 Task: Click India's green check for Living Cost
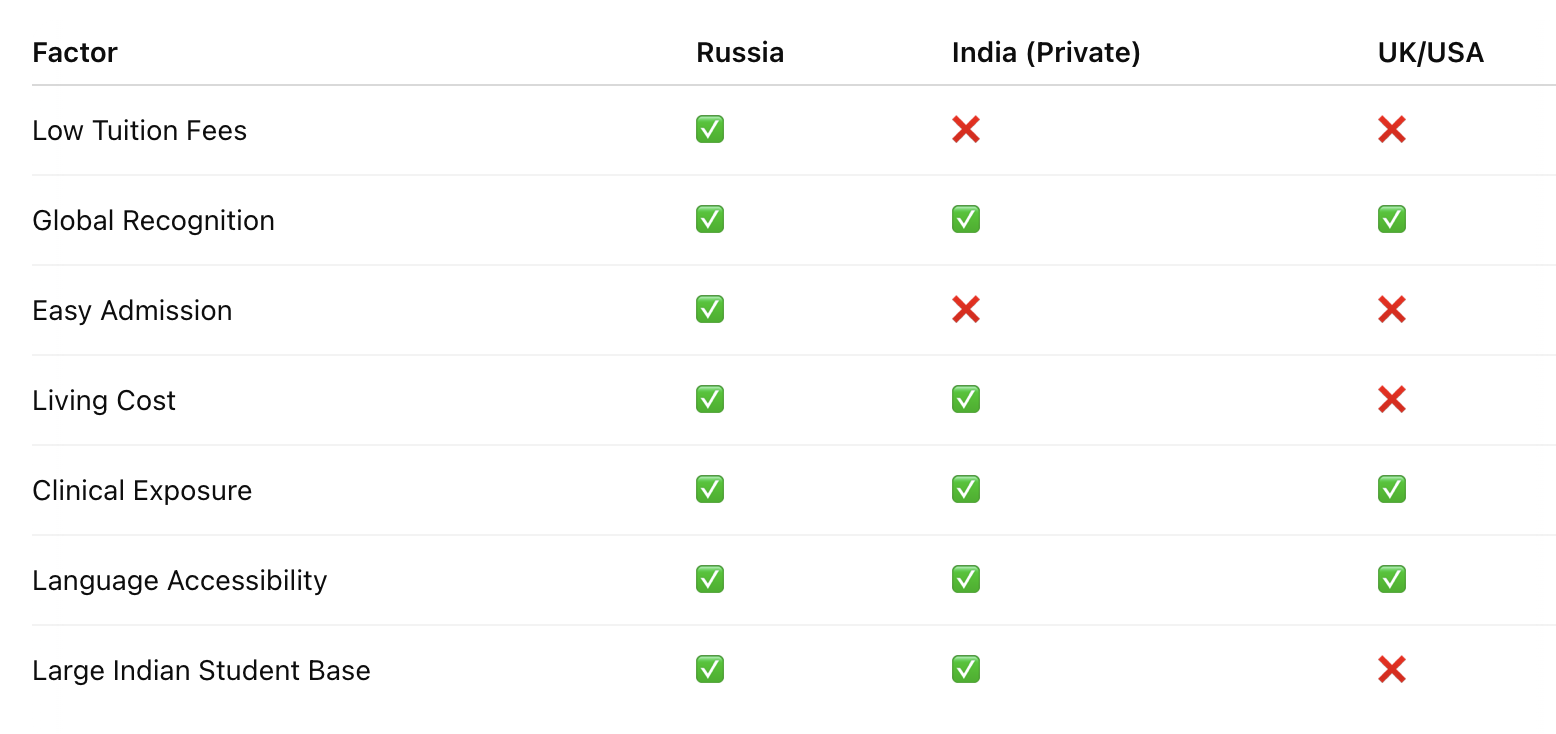click(966, 399)
